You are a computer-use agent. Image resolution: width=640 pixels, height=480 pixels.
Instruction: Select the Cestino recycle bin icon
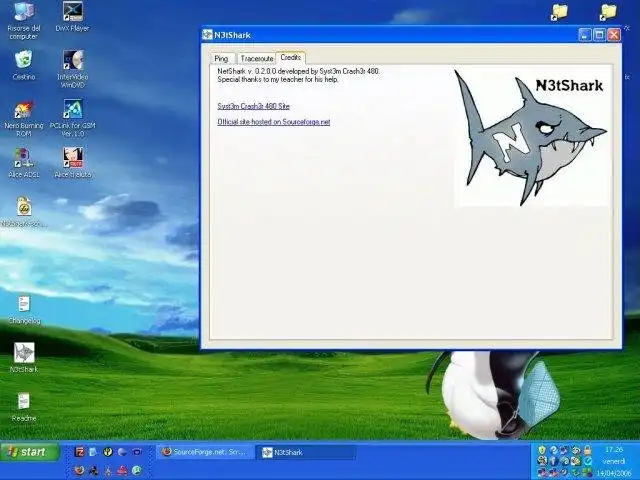24,65
